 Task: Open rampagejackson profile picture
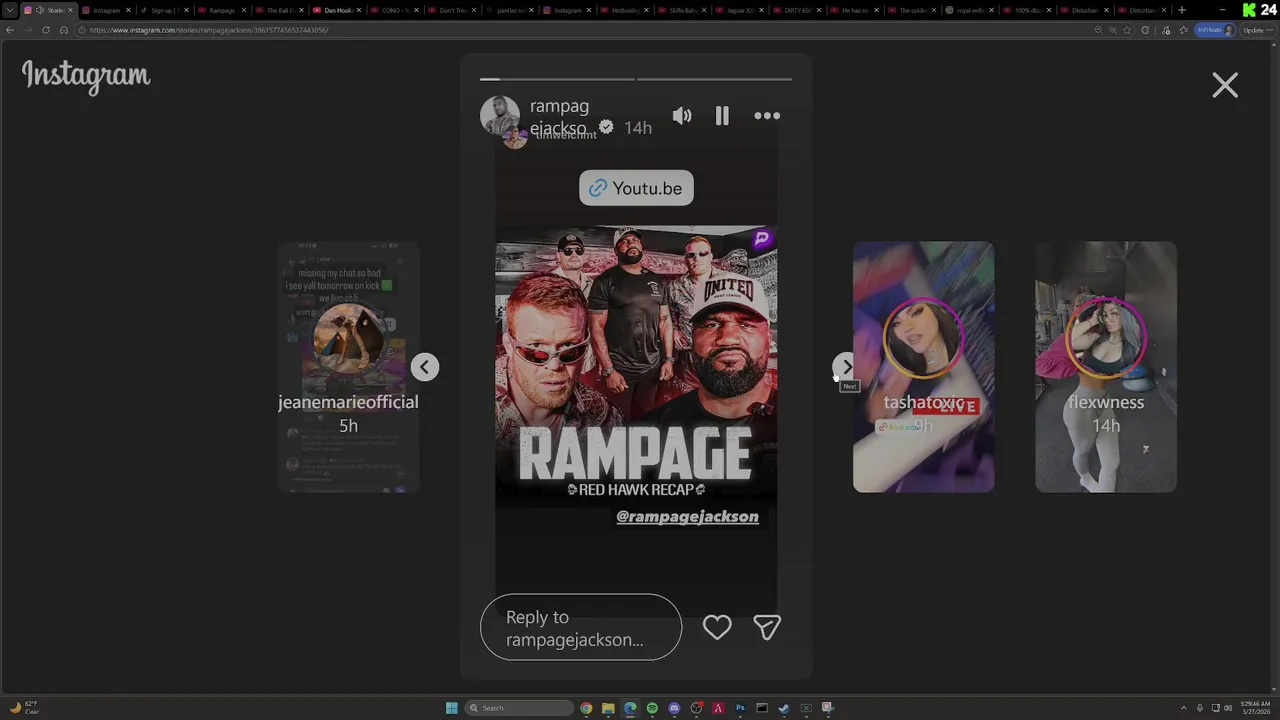tap(500, 116)
